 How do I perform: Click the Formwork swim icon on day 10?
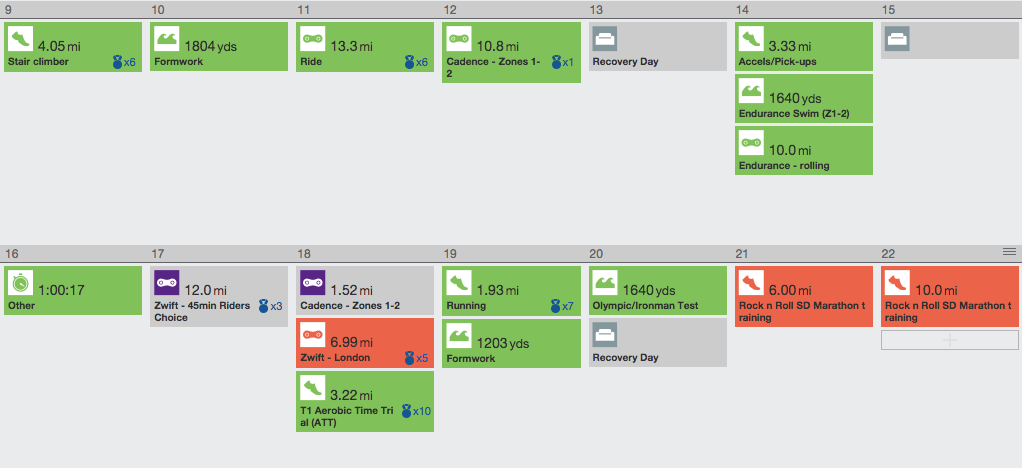coord(166,40)
